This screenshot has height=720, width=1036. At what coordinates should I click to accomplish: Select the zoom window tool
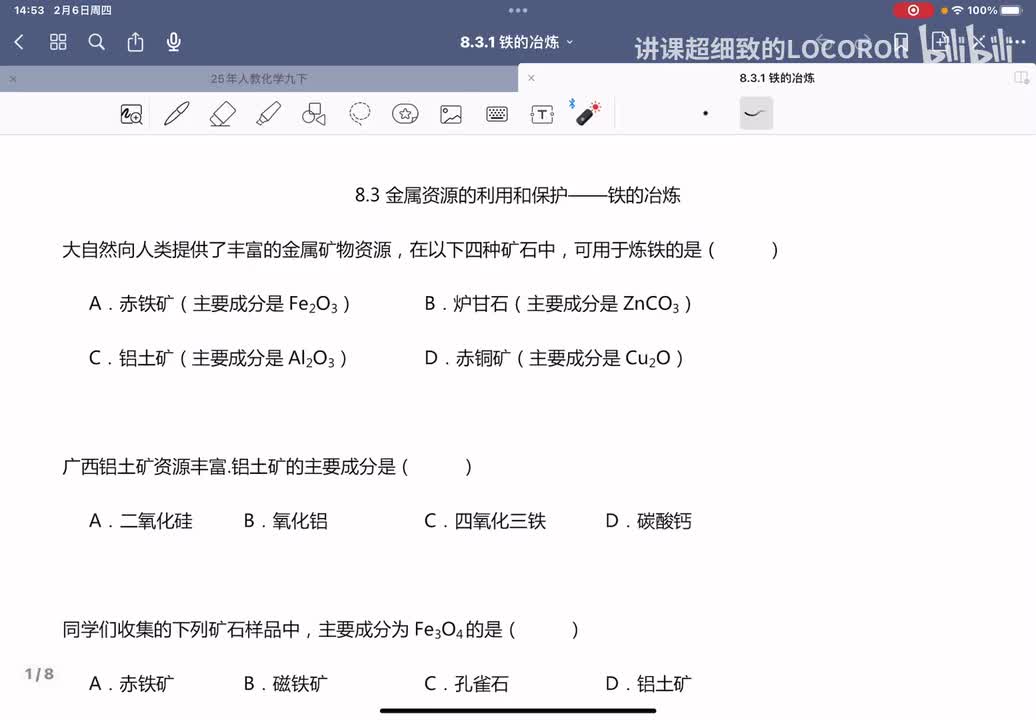(131, 114)
